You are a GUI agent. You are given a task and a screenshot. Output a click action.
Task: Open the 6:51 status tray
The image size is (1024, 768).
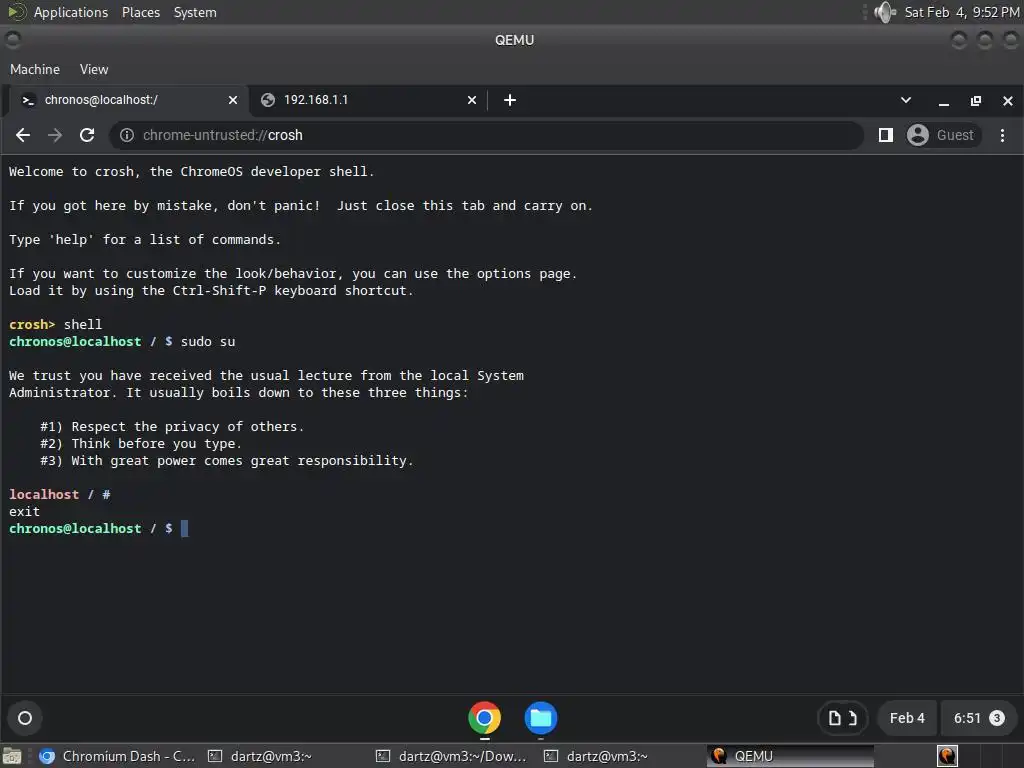click(978, 718)
